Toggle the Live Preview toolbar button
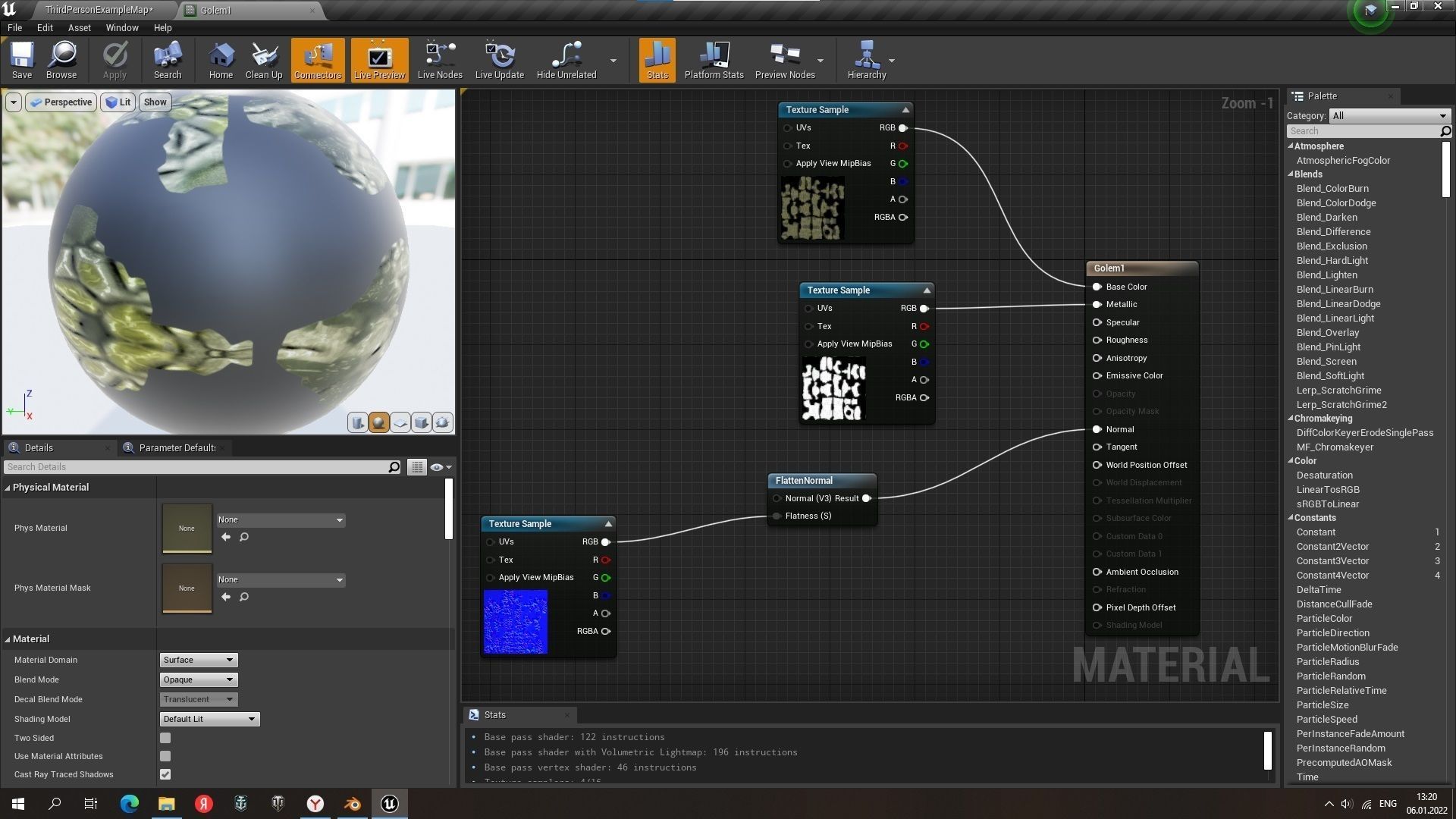Viewport: 1456px width, 819px height. [379, 60]
